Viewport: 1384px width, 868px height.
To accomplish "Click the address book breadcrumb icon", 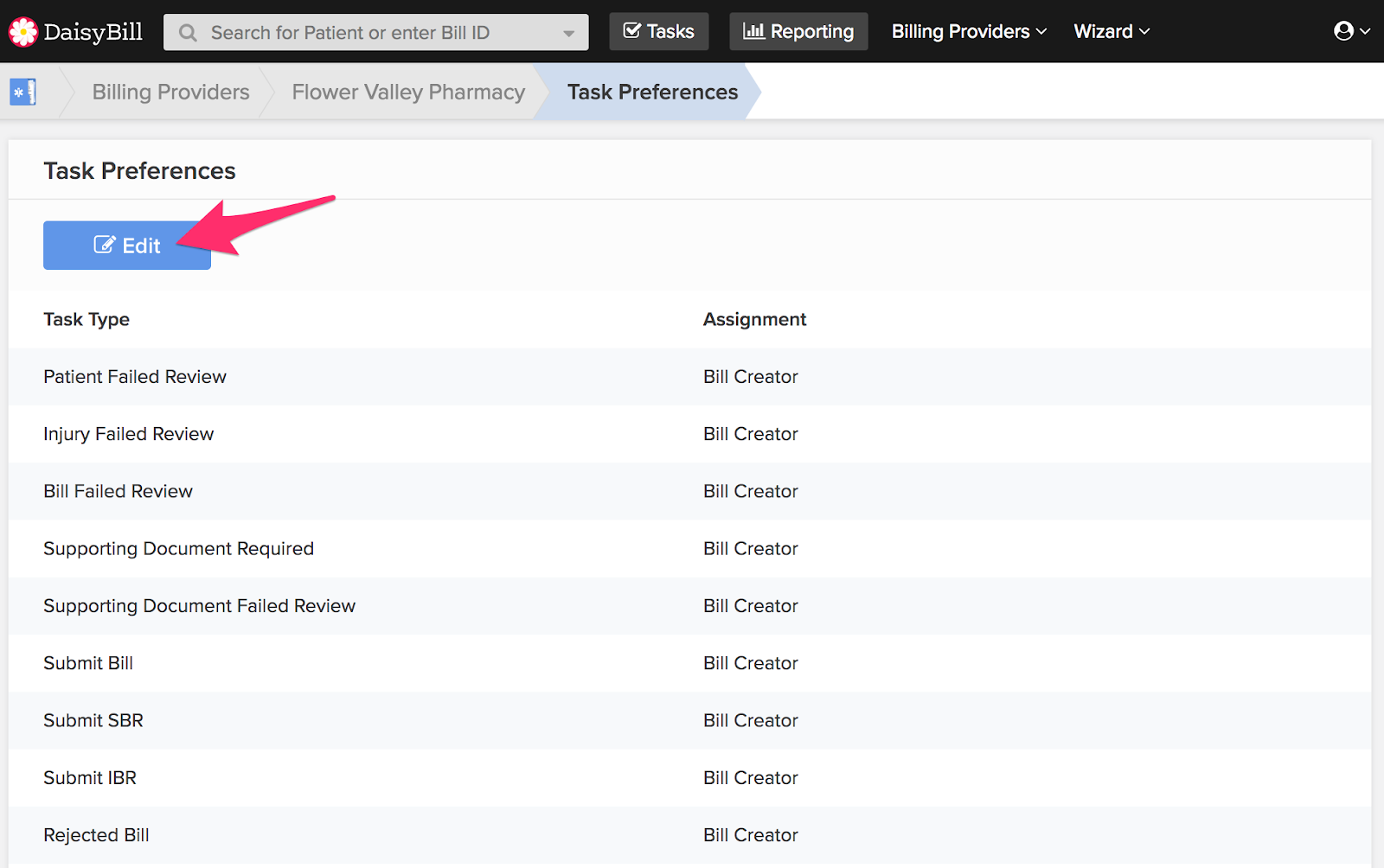I will point(23,92).
